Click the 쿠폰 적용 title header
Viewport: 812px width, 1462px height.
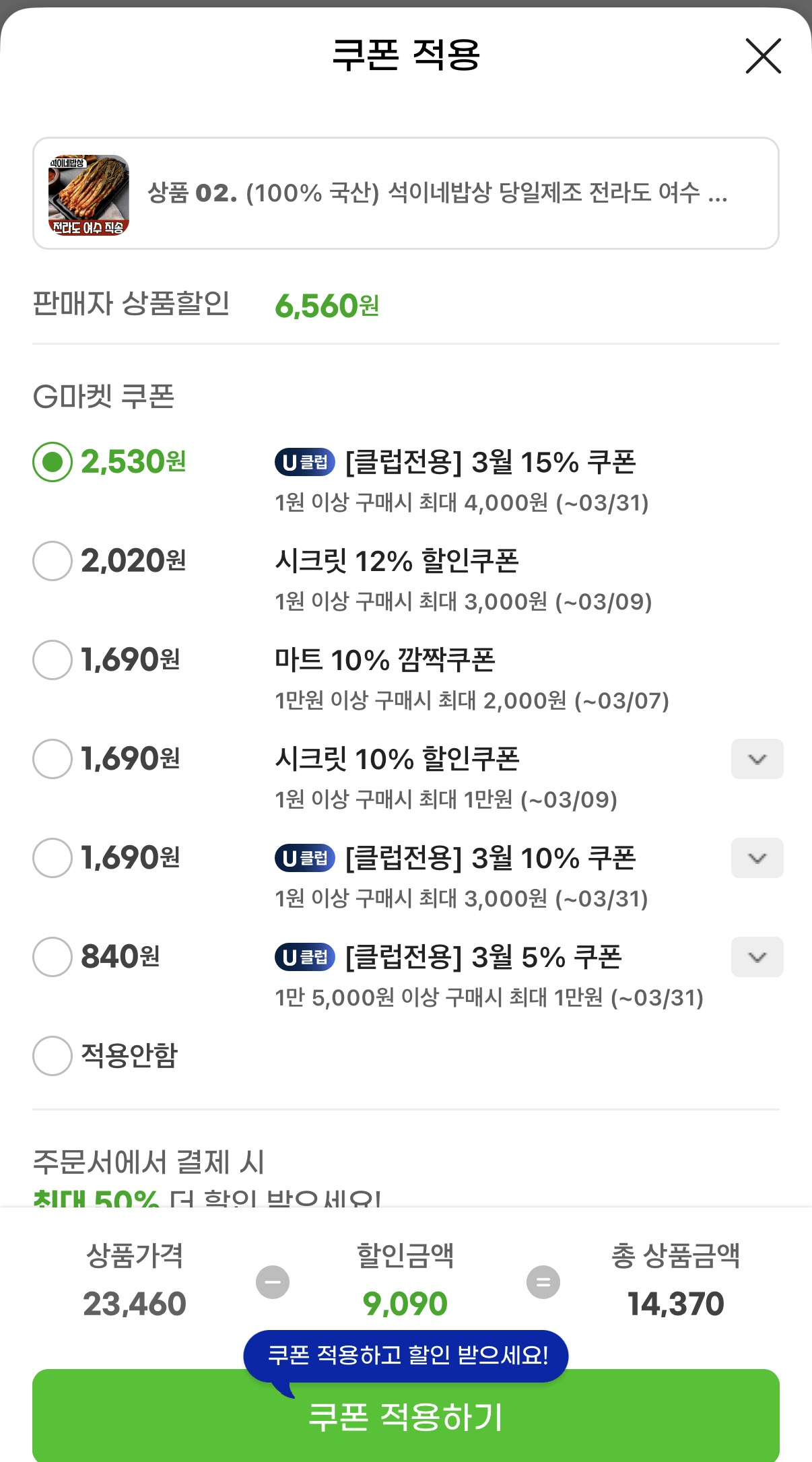pyautogui.click(x=406, y=57)
